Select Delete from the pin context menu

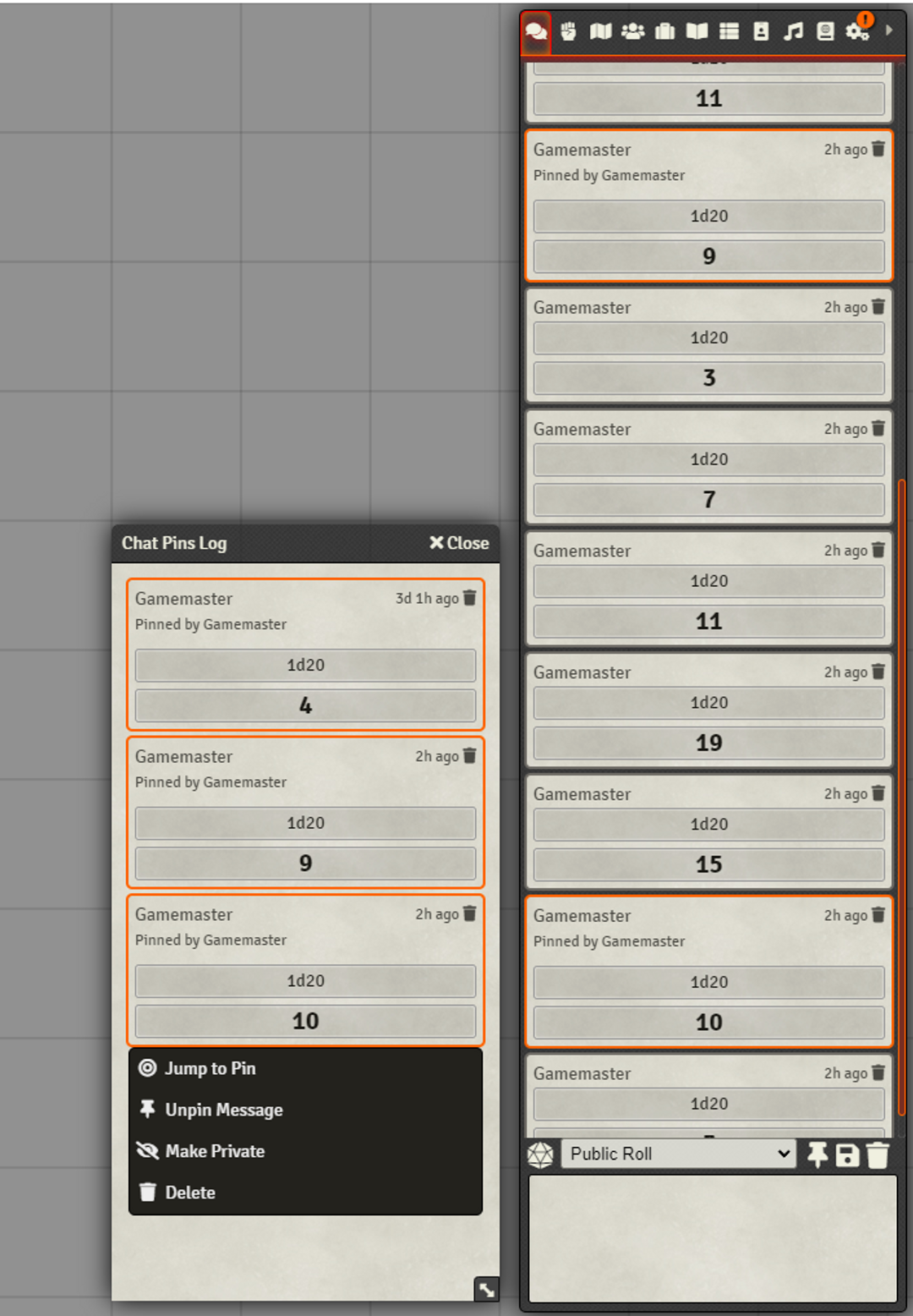point(190,1193)
